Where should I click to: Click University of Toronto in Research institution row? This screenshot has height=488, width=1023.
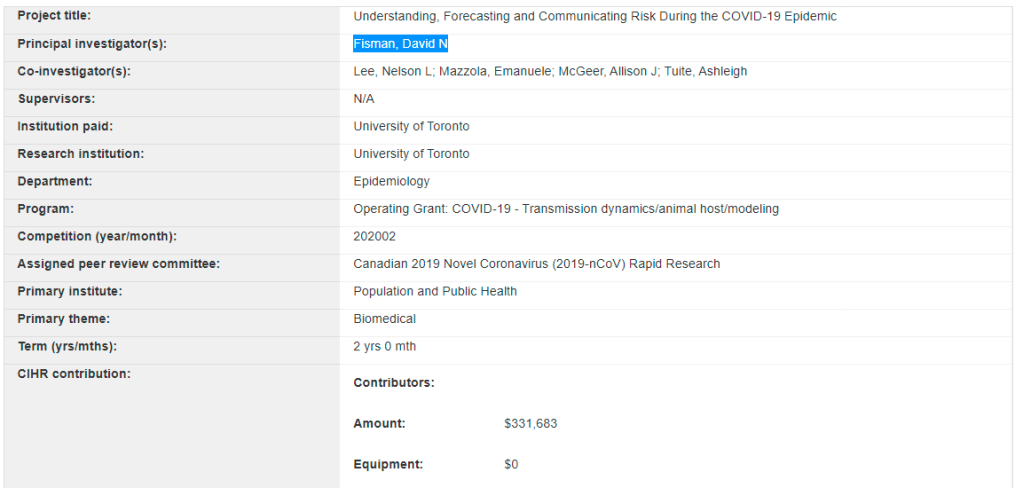pyautogui.click(x=411, y=154)
